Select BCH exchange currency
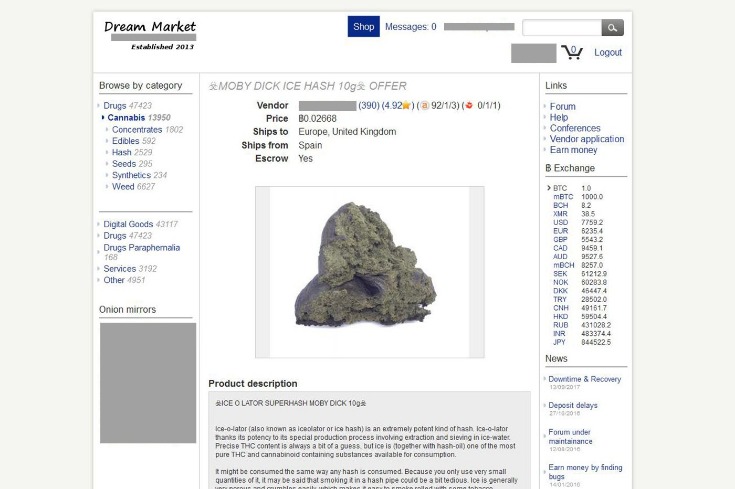This screenshot has width=735, height=489. tap(560, 205)
